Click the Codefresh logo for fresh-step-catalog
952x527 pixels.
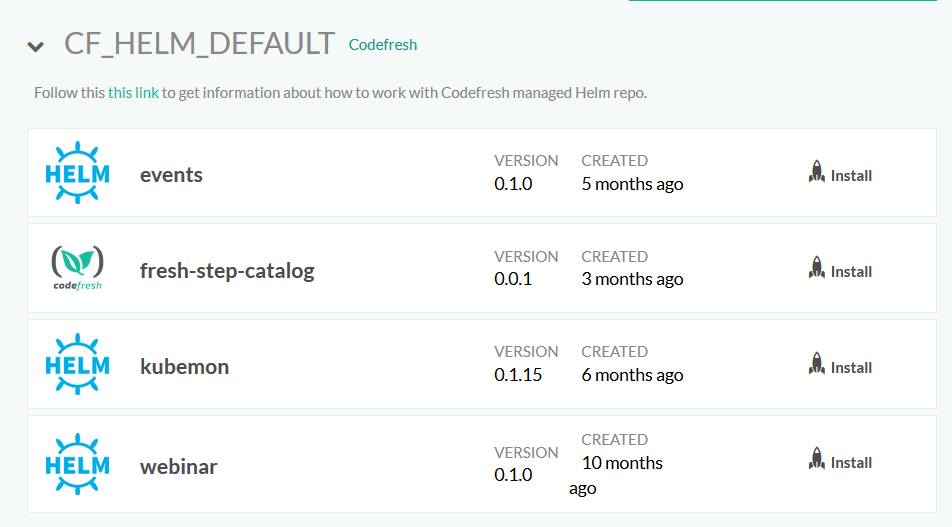click(78, 268)
